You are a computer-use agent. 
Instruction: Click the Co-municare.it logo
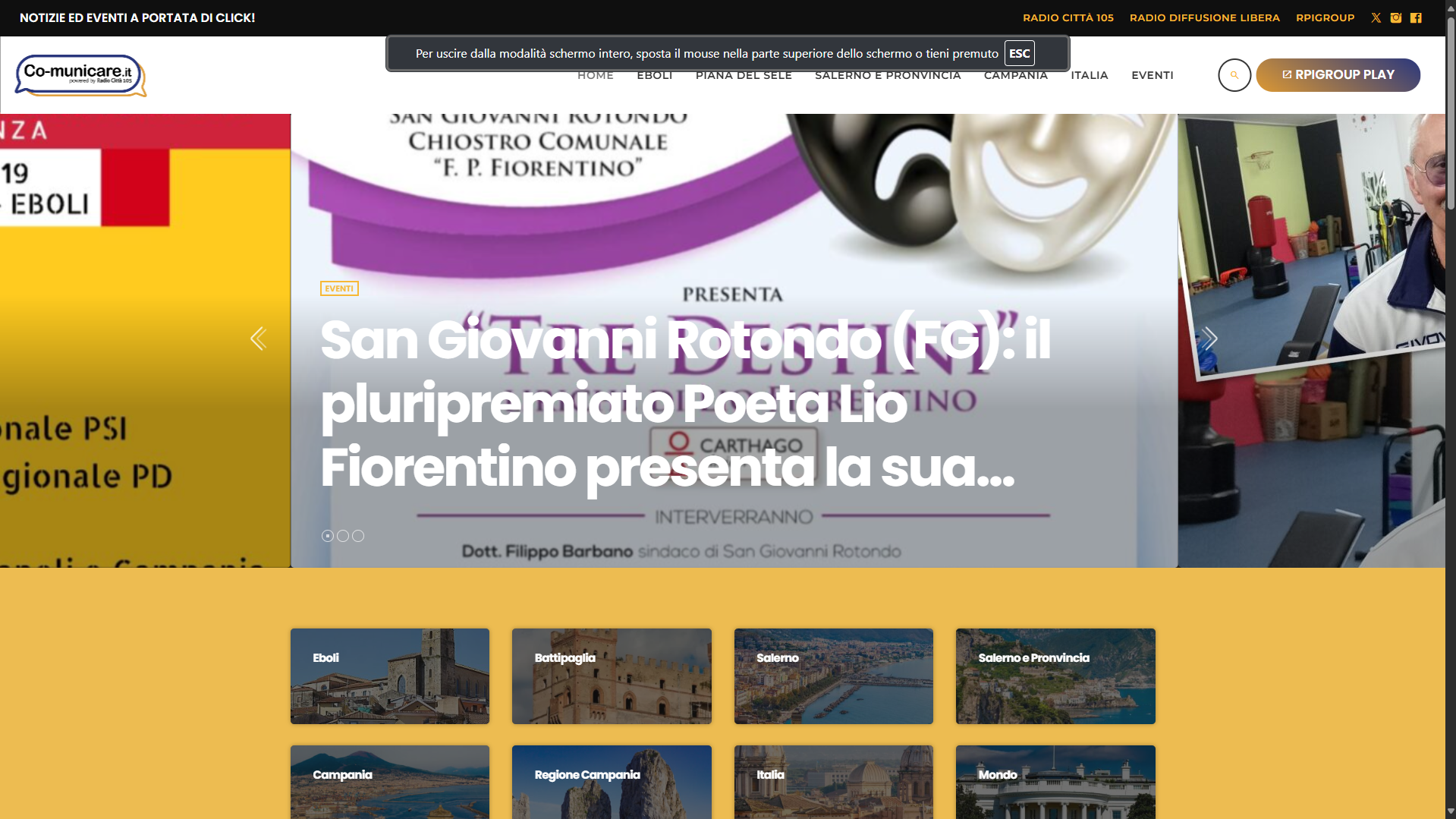click(x=80, y=75)
